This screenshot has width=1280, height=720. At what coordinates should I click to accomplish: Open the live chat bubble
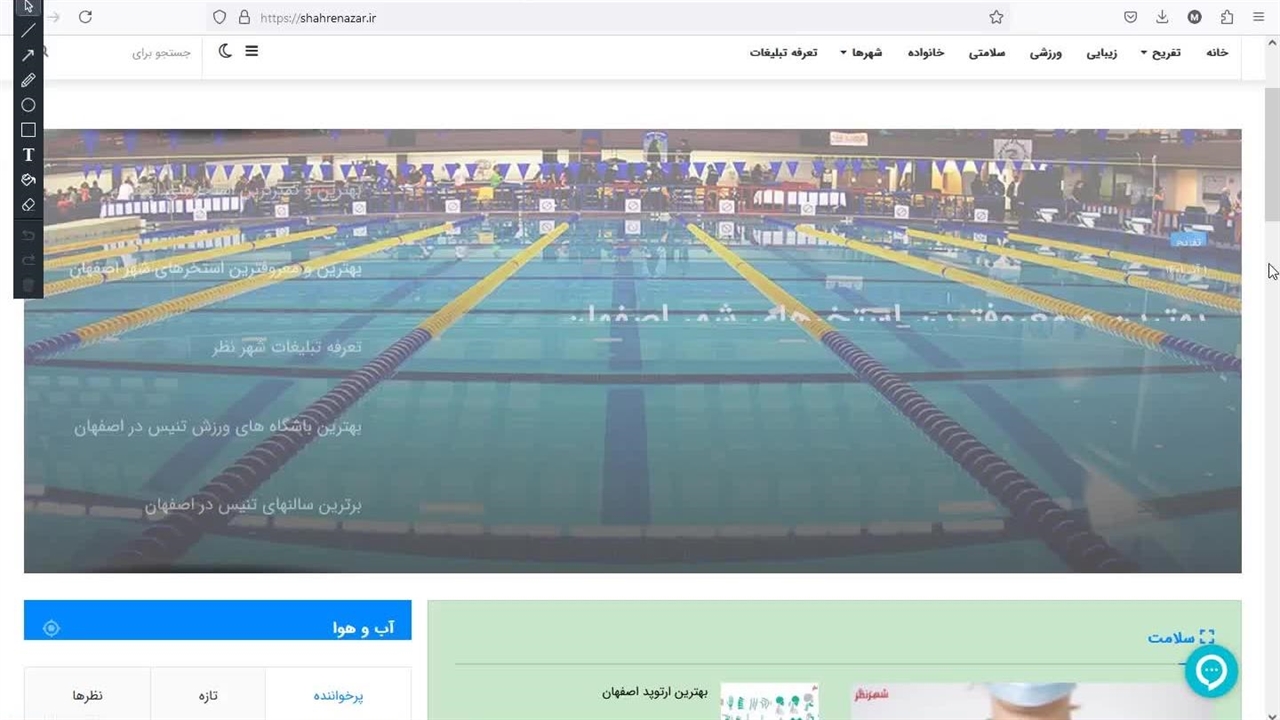(x=1211, y=671)
